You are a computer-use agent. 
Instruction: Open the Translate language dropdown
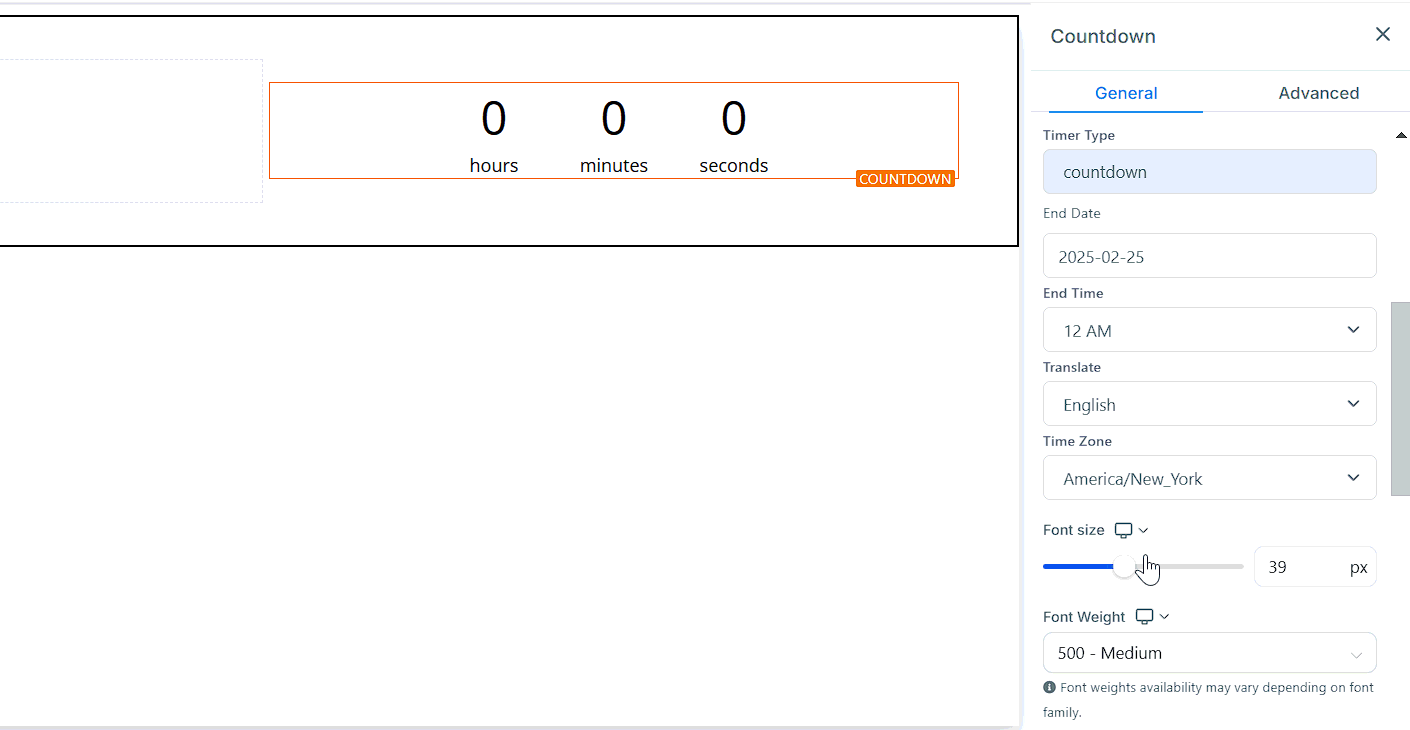pos(1209,404)
